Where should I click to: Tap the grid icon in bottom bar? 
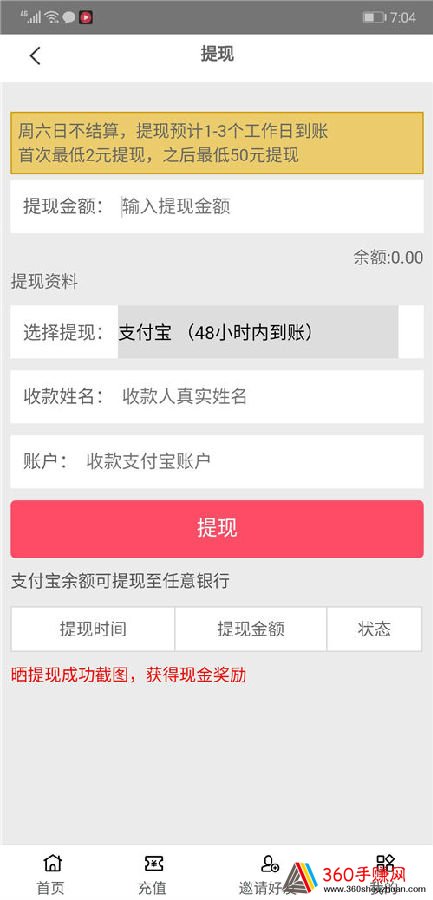(x=386, y=863)
